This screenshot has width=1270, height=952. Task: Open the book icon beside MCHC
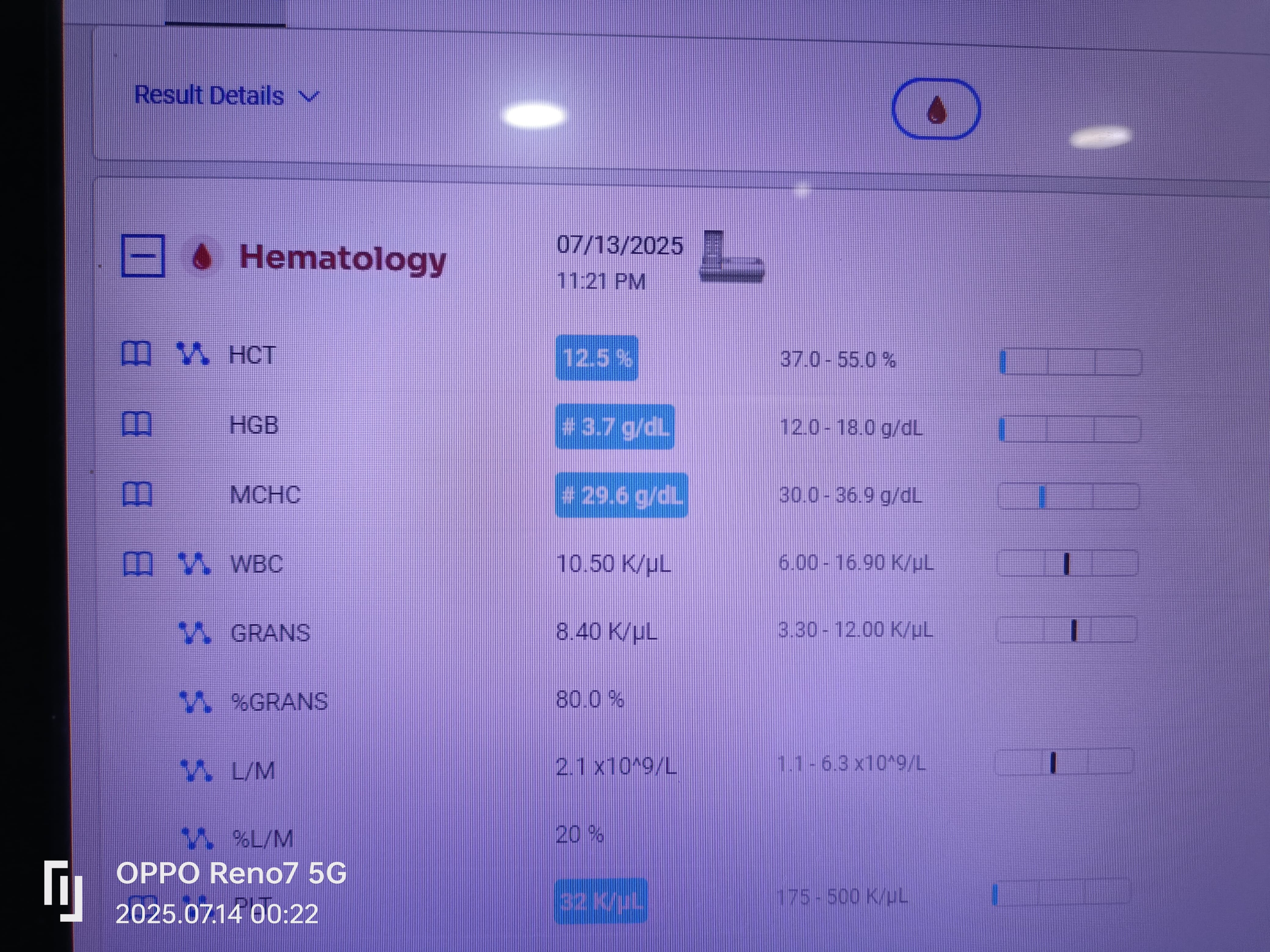coord(137,494)
